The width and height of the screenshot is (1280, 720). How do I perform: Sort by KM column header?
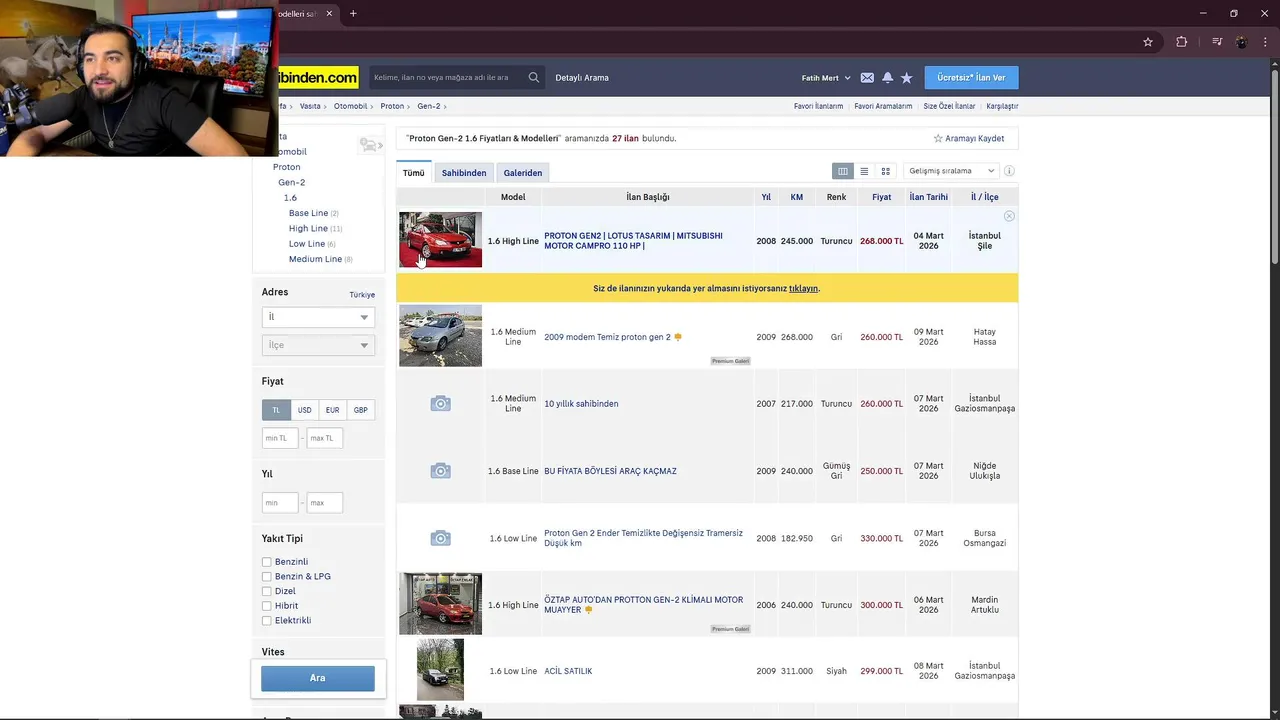click(x=797, y=197)
